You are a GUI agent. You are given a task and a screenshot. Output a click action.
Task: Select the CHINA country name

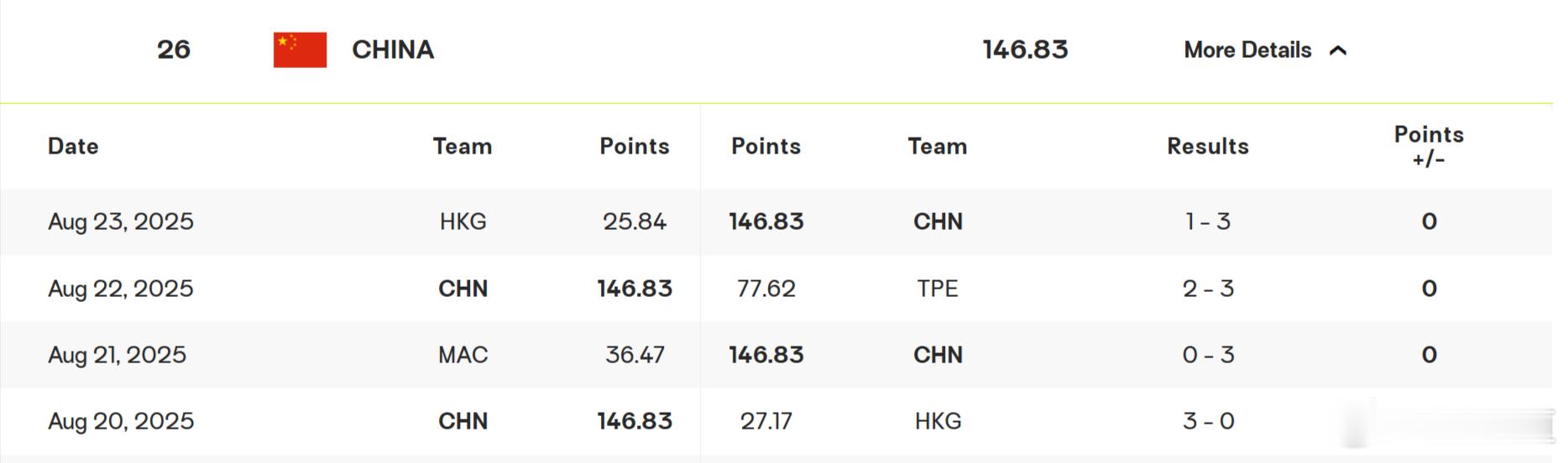393,49
